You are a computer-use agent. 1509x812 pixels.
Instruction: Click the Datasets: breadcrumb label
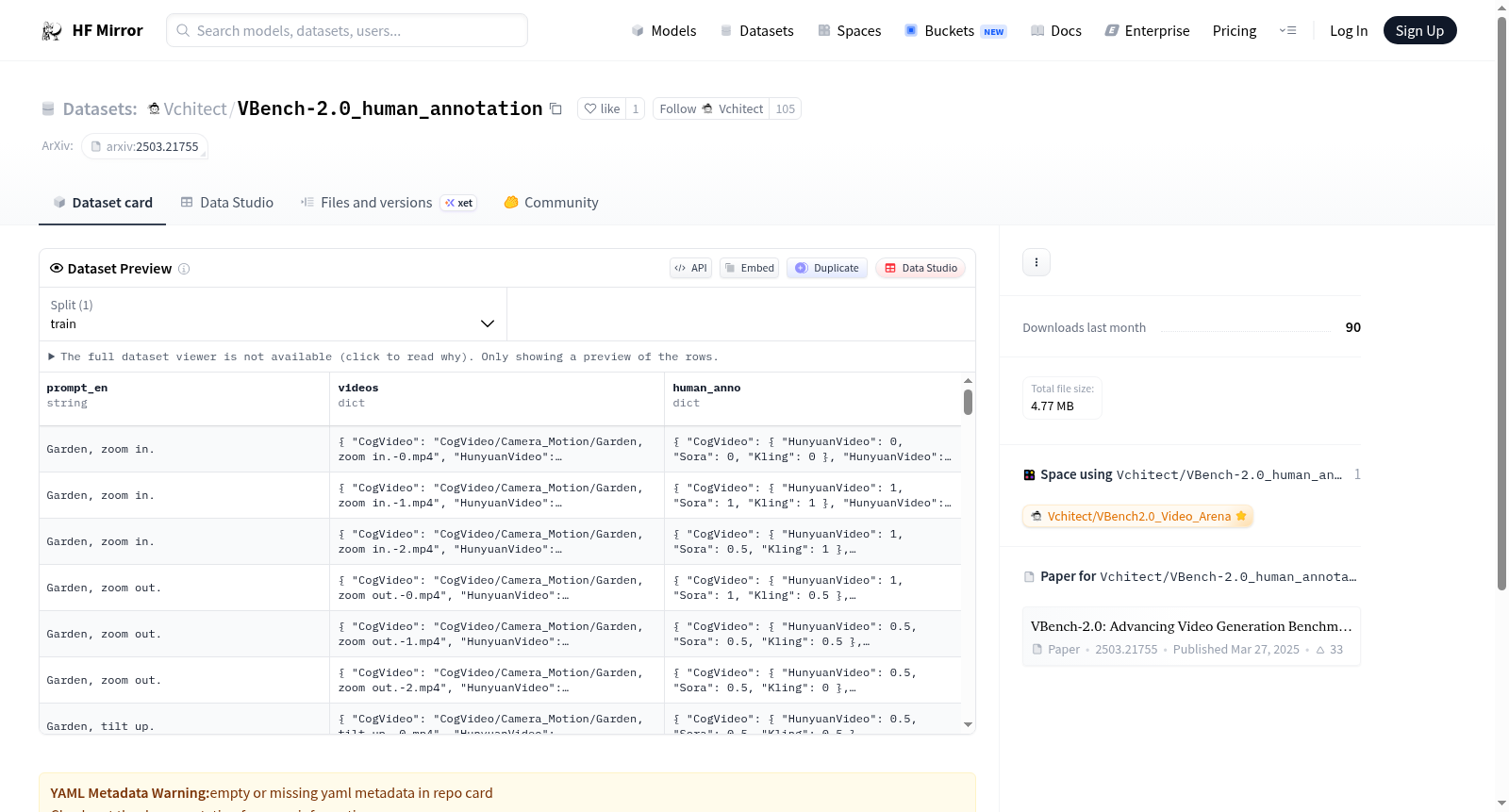click(100, 109)
